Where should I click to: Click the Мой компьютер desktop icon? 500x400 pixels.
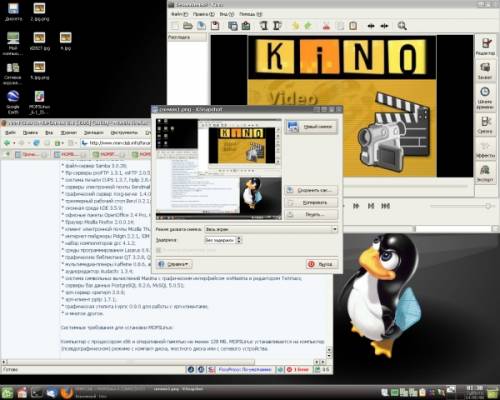tap(13, 43)
